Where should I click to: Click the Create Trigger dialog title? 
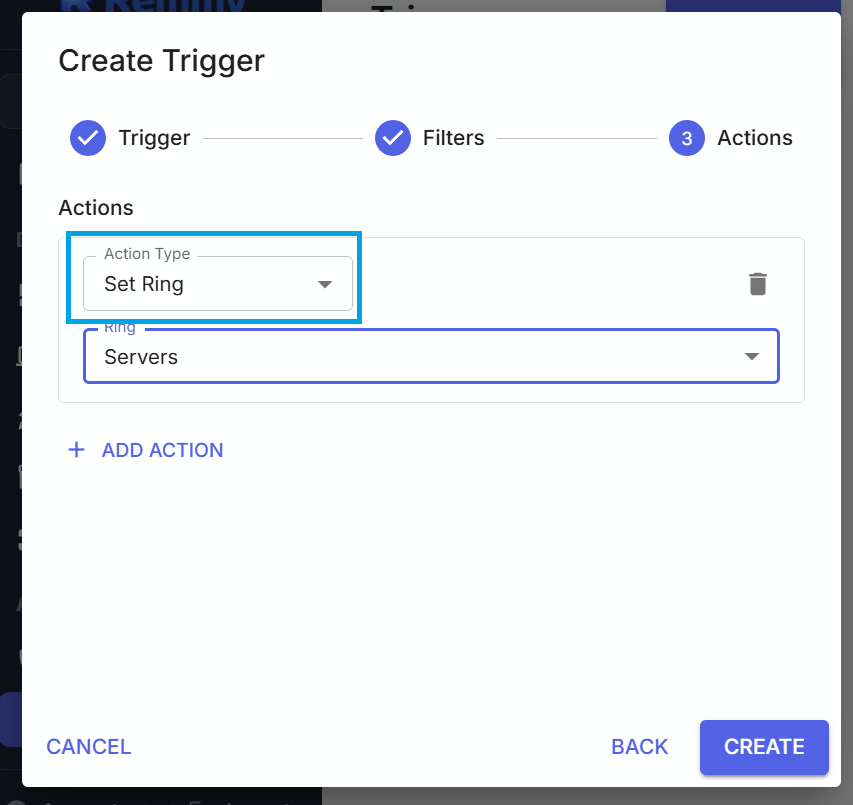pyautogui.click(x=161, y=61)
